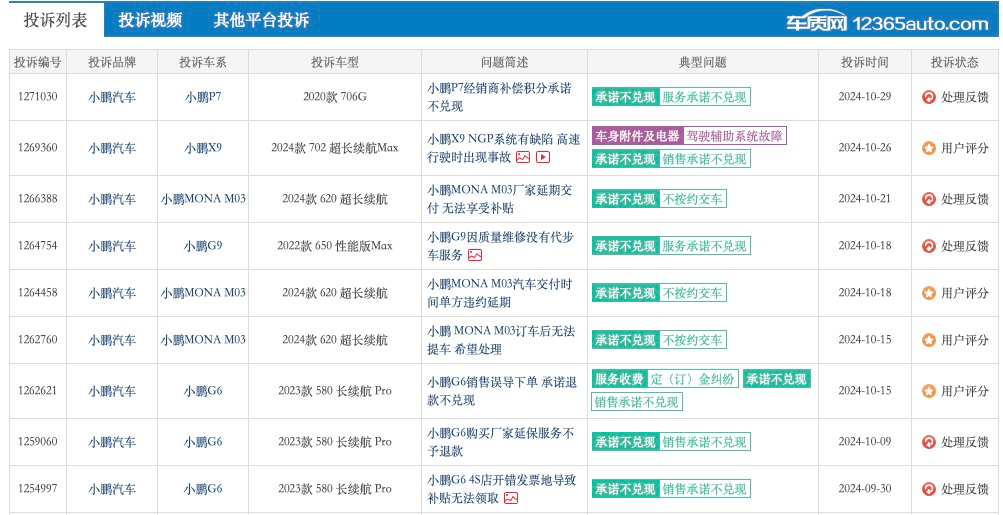Open 小鹏G9 series link

tap(203, 246)
